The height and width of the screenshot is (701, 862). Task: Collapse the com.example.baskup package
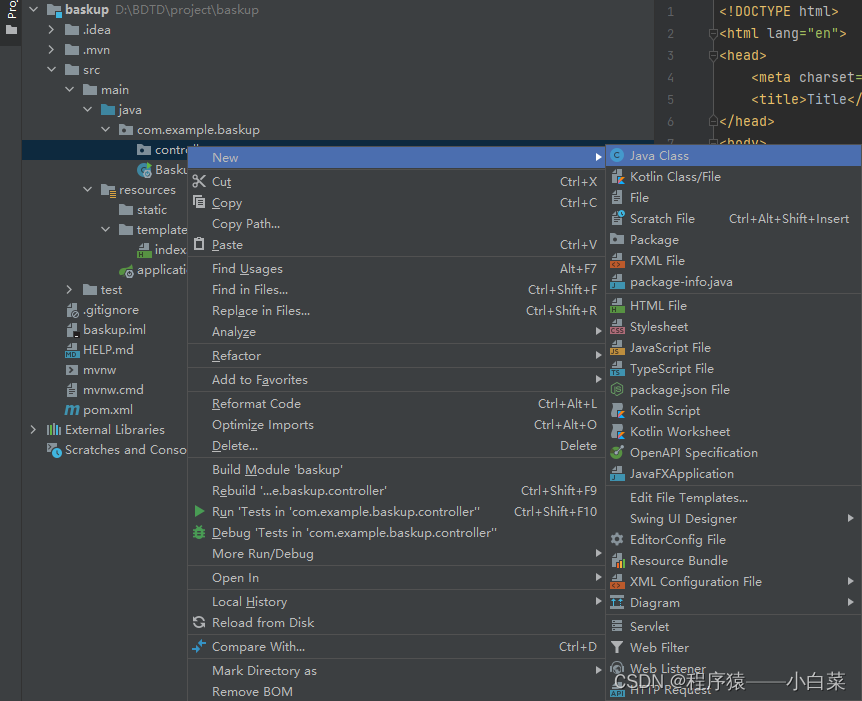tap(106, 129)
